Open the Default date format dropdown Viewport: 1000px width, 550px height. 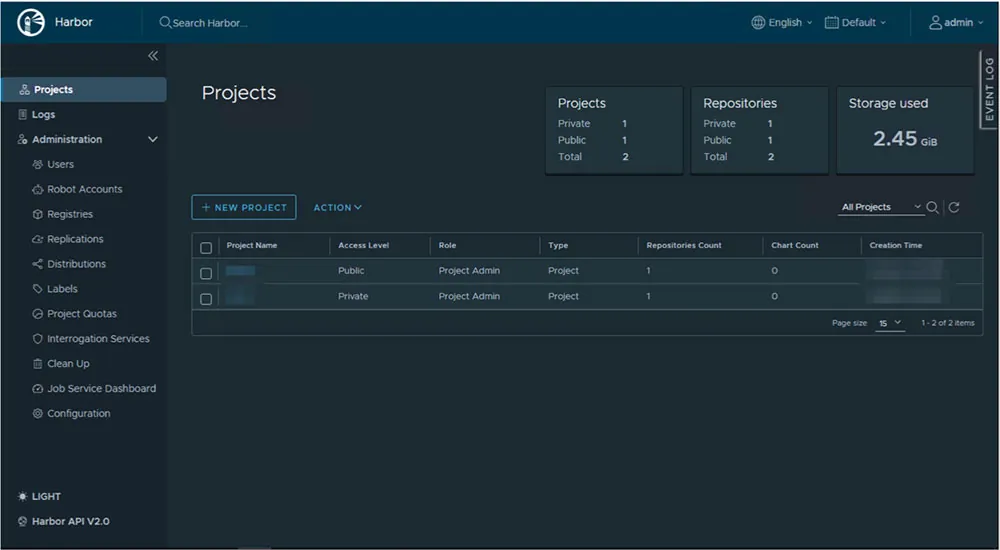coord(855,22)
